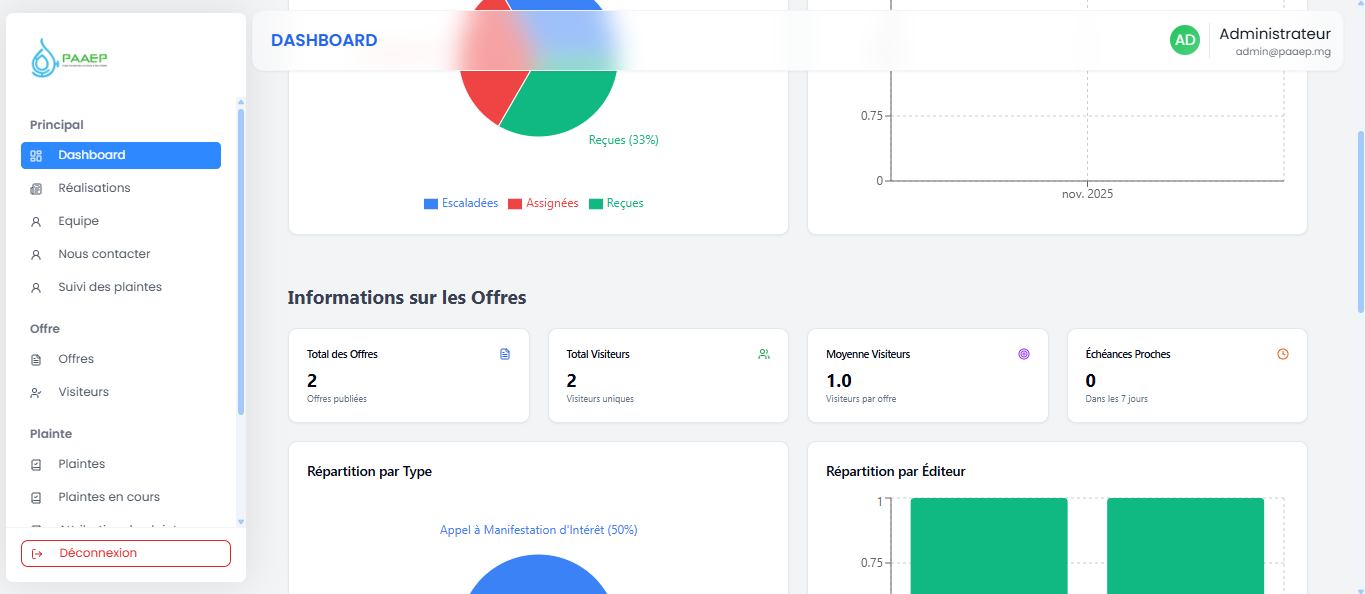Click the Visiteurs par offre caption

861,399
